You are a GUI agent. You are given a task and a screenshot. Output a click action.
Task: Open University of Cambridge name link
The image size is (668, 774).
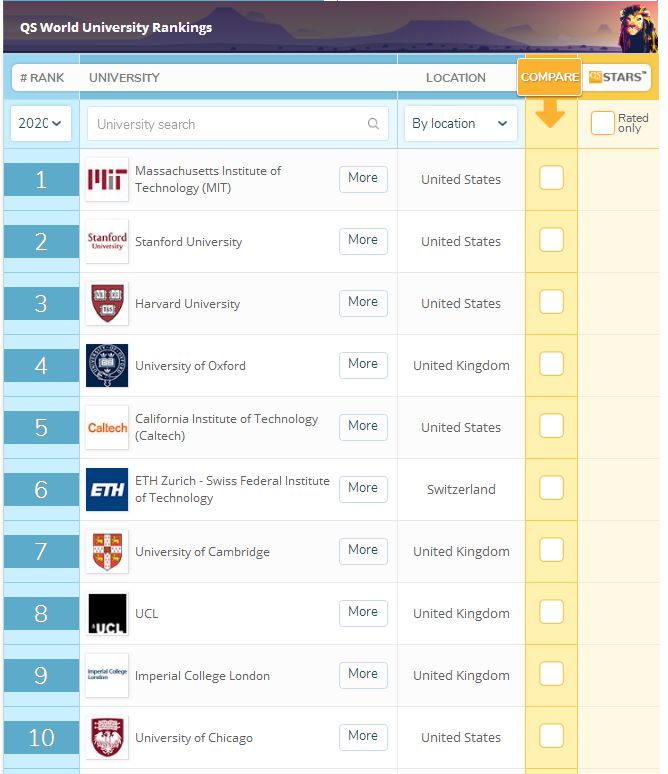[x=202, y=552]
